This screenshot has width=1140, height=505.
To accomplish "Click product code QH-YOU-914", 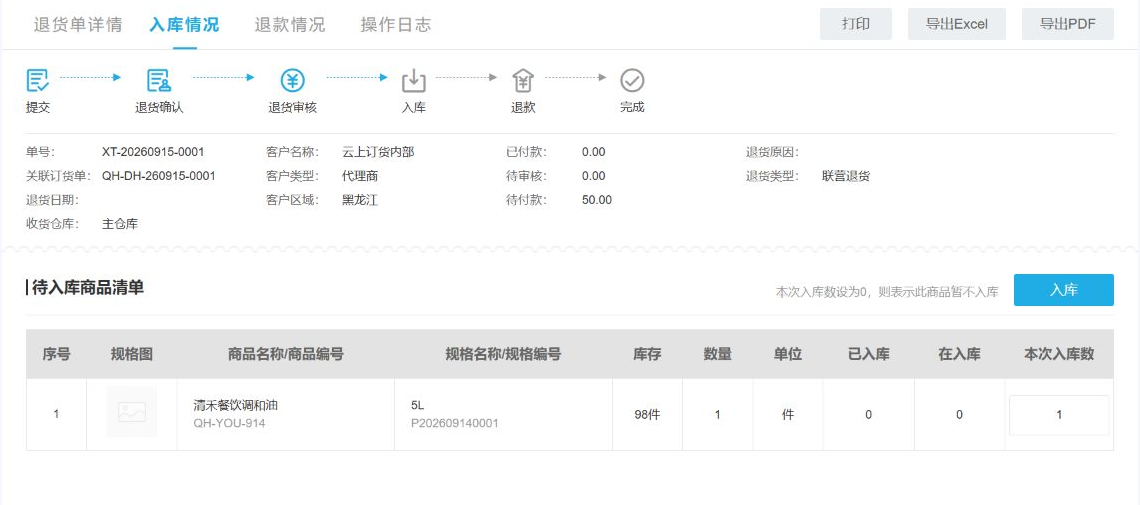I will [x=230, y=422].
